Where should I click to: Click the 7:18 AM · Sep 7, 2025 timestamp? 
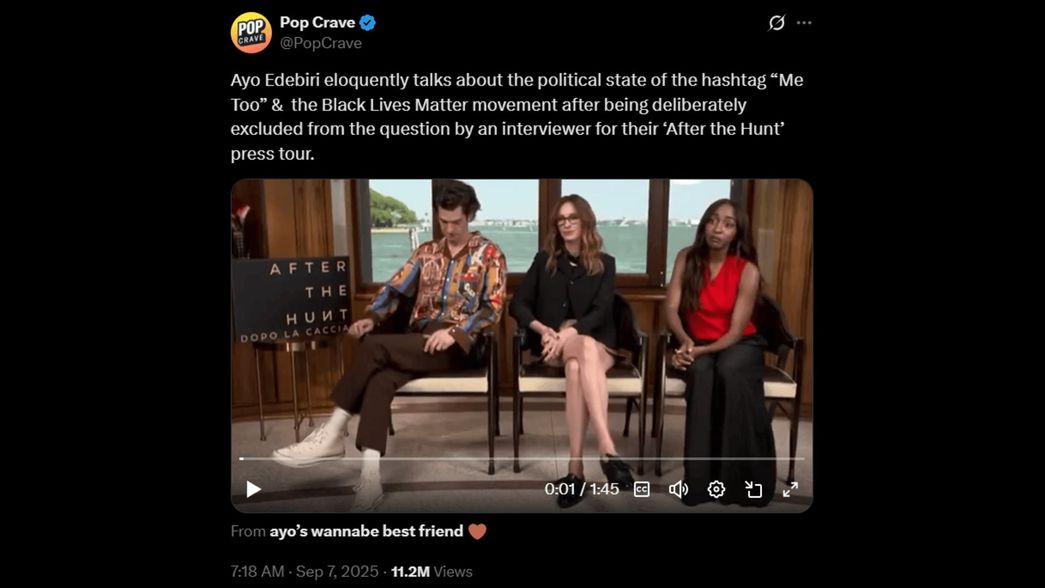(304, 571)
